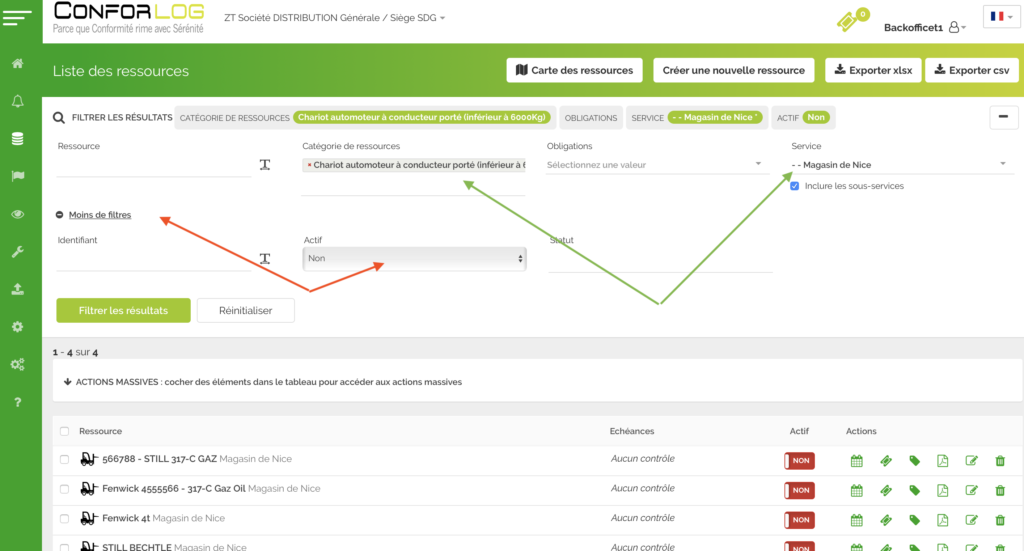Toggle the NON active switch for Fenwick 4t
This screenshot has height=551, width=1024.
coord(800,520)
